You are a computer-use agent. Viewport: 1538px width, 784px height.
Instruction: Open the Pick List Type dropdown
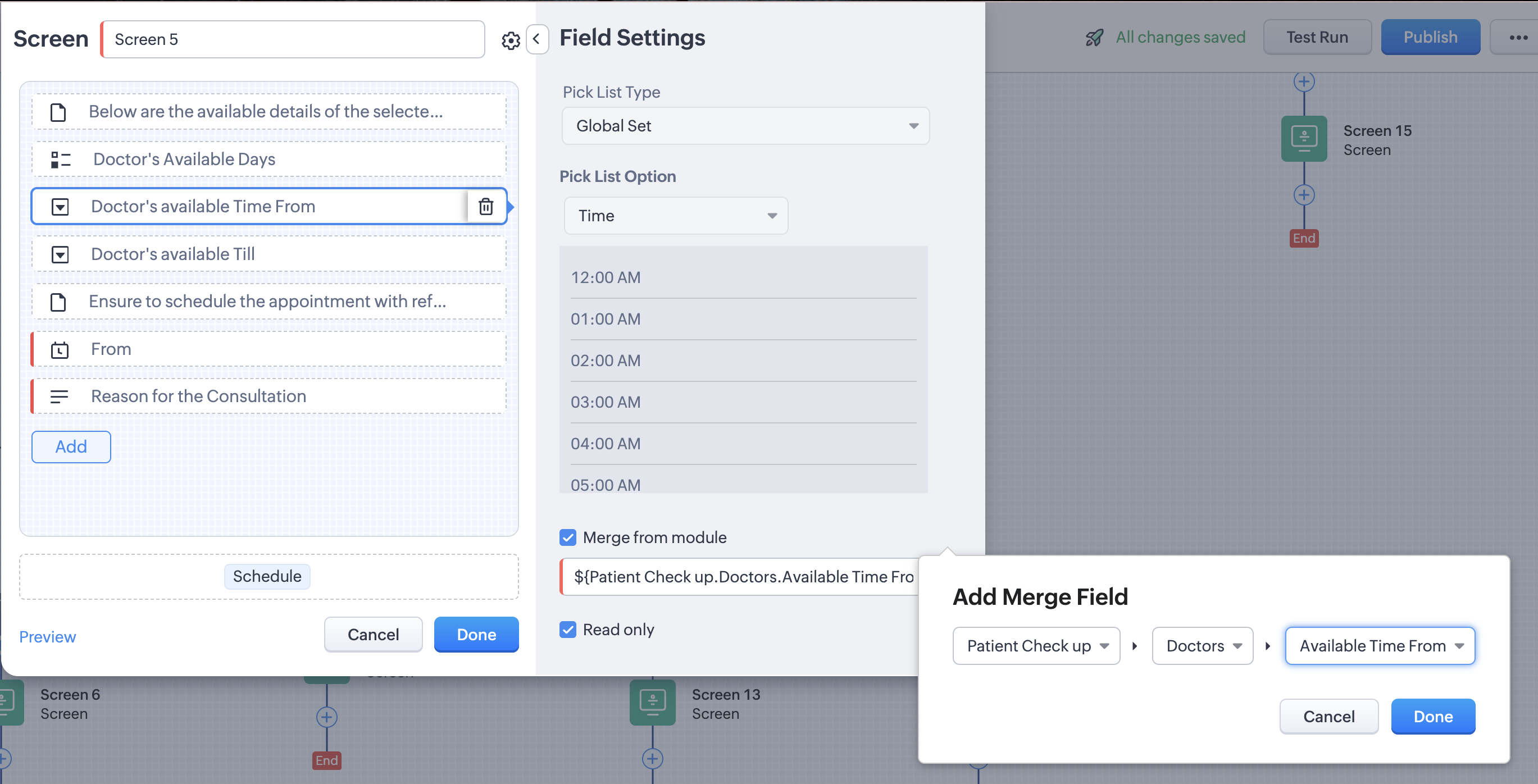(x=745, y=126)
